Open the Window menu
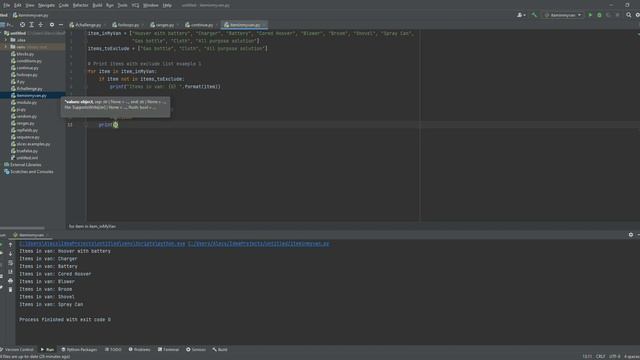Screen dimensions: 640x360 click(x=151, y=5)
